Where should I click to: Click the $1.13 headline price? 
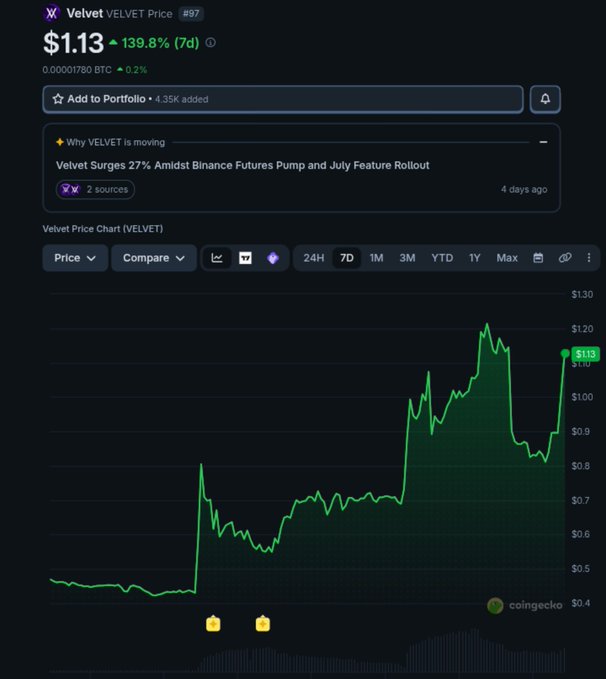[x=73, y=43]
